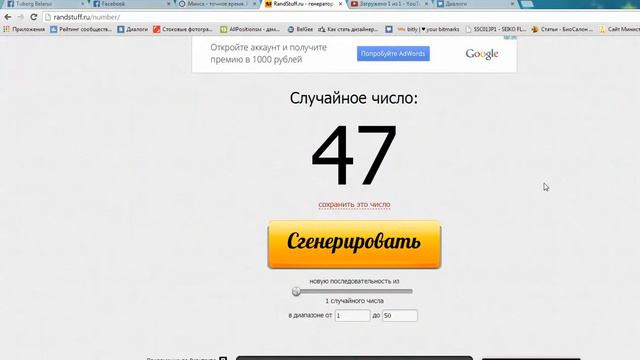
Task: Close the YouTube Загружено tab
Action: [426, 4]
